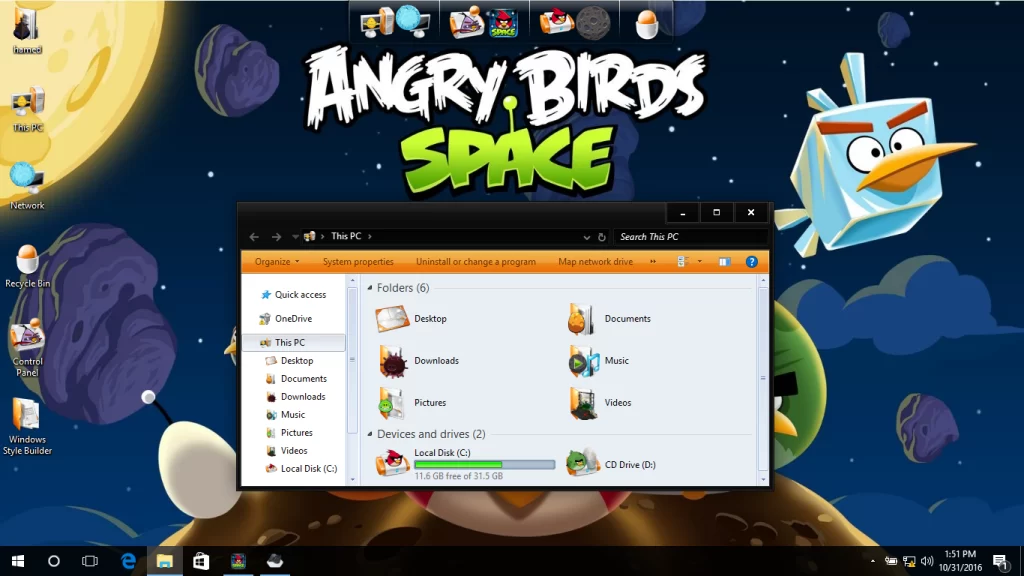Click the Help question mark icon
Viewport: 1024px width, 576px height.
click(x=751, y=262)
